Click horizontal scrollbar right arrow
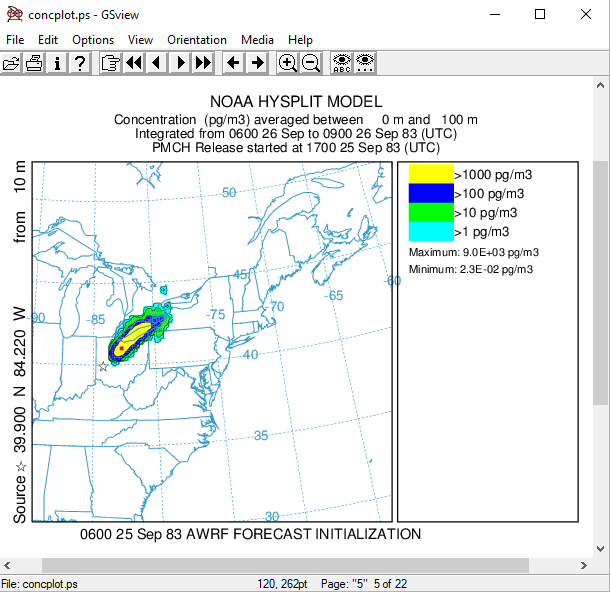Viewport: 610px width, 592px height. (584, 565)
